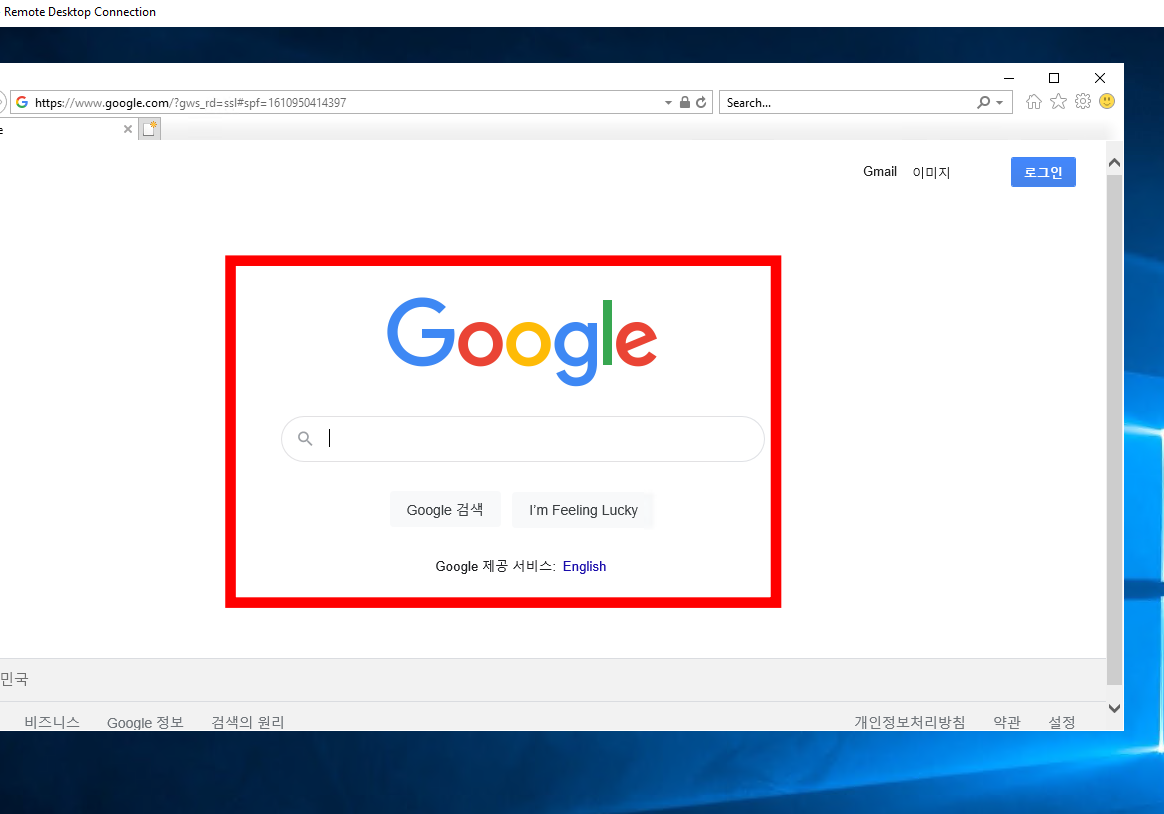Open the 검색의 원리 footer link

point(248,722)
